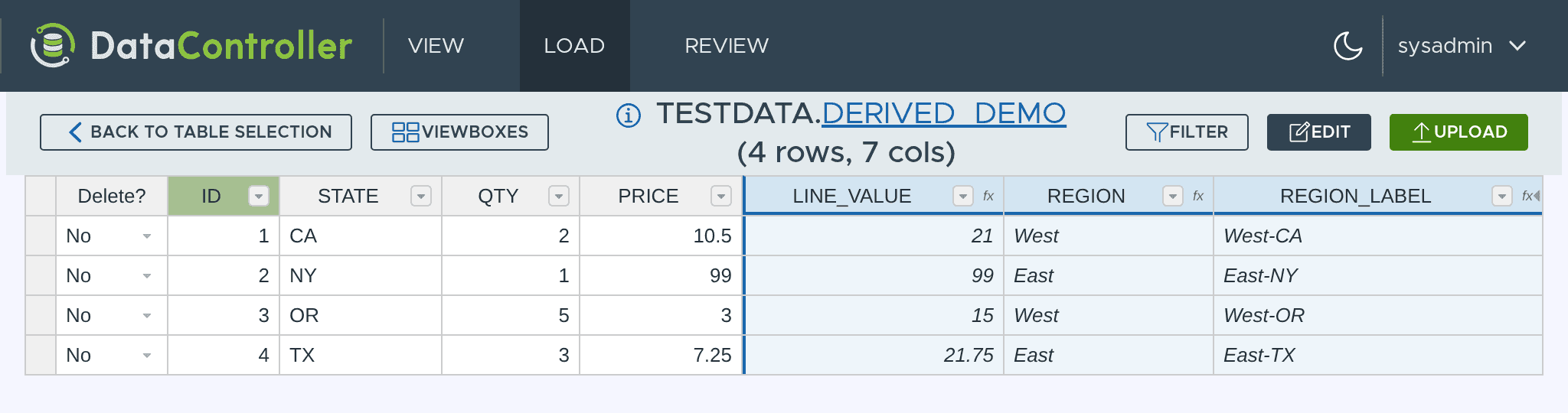
Task: Open the Viewboxes button
Action: click(x=459, y=132)
